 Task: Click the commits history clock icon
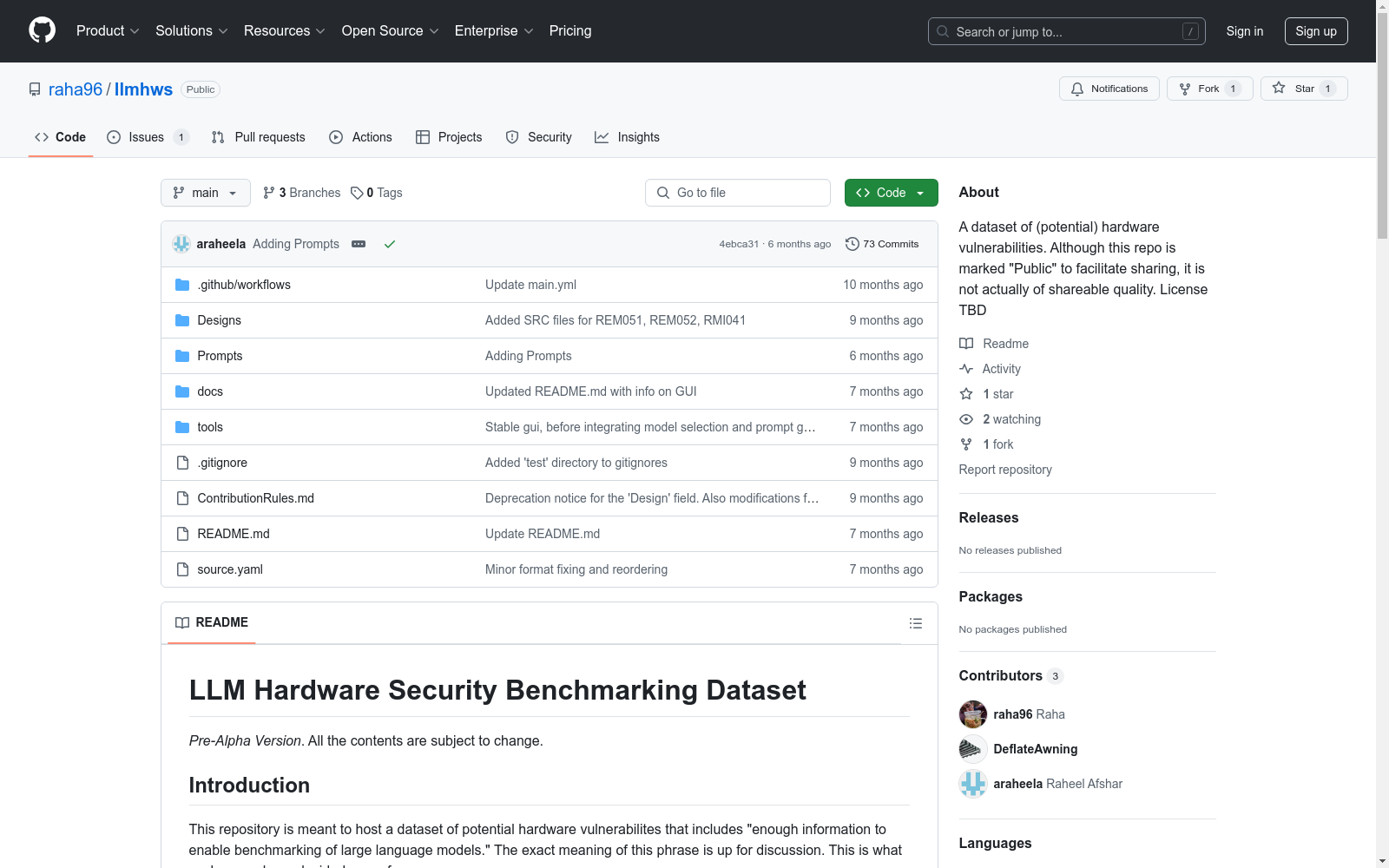[x=852, y=244]
